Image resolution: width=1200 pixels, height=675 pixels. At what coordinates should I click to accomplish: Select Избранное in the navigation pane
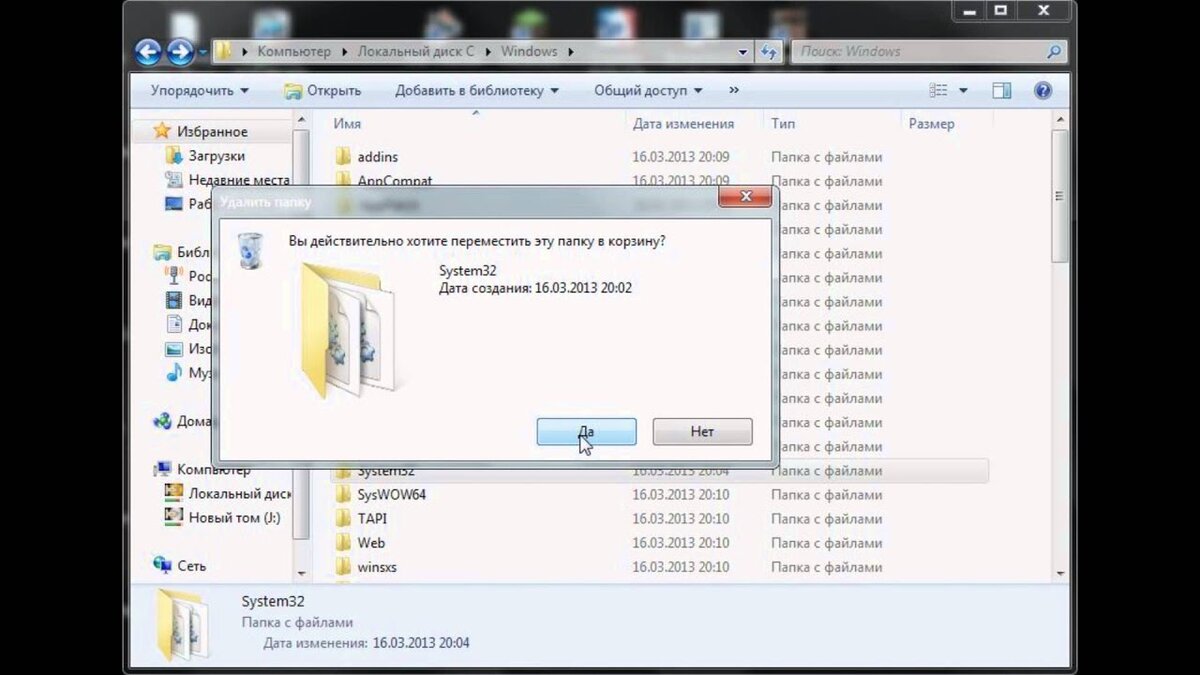212,131
